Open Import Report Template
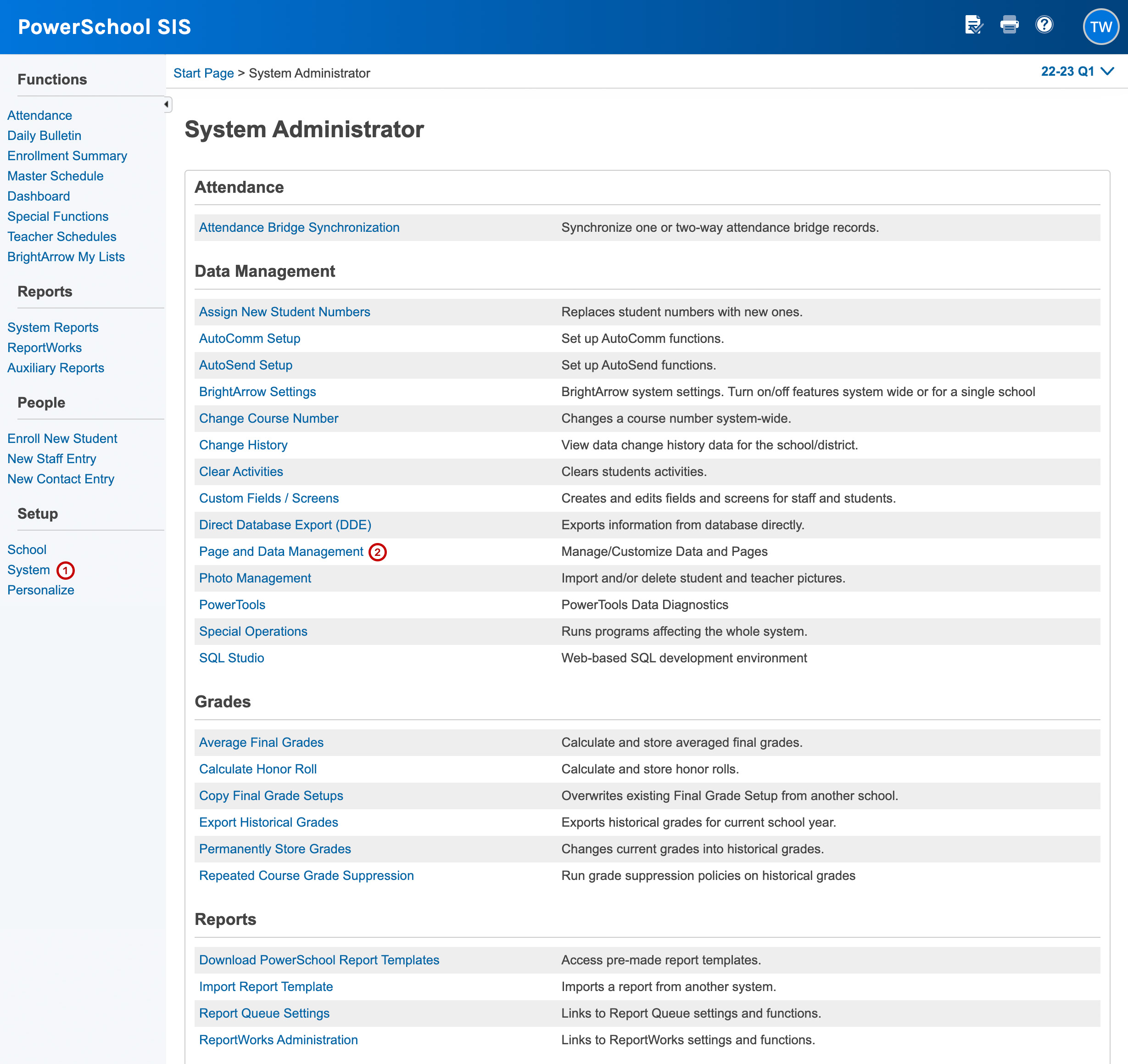 pyautogui.click(x=266, y=987)
